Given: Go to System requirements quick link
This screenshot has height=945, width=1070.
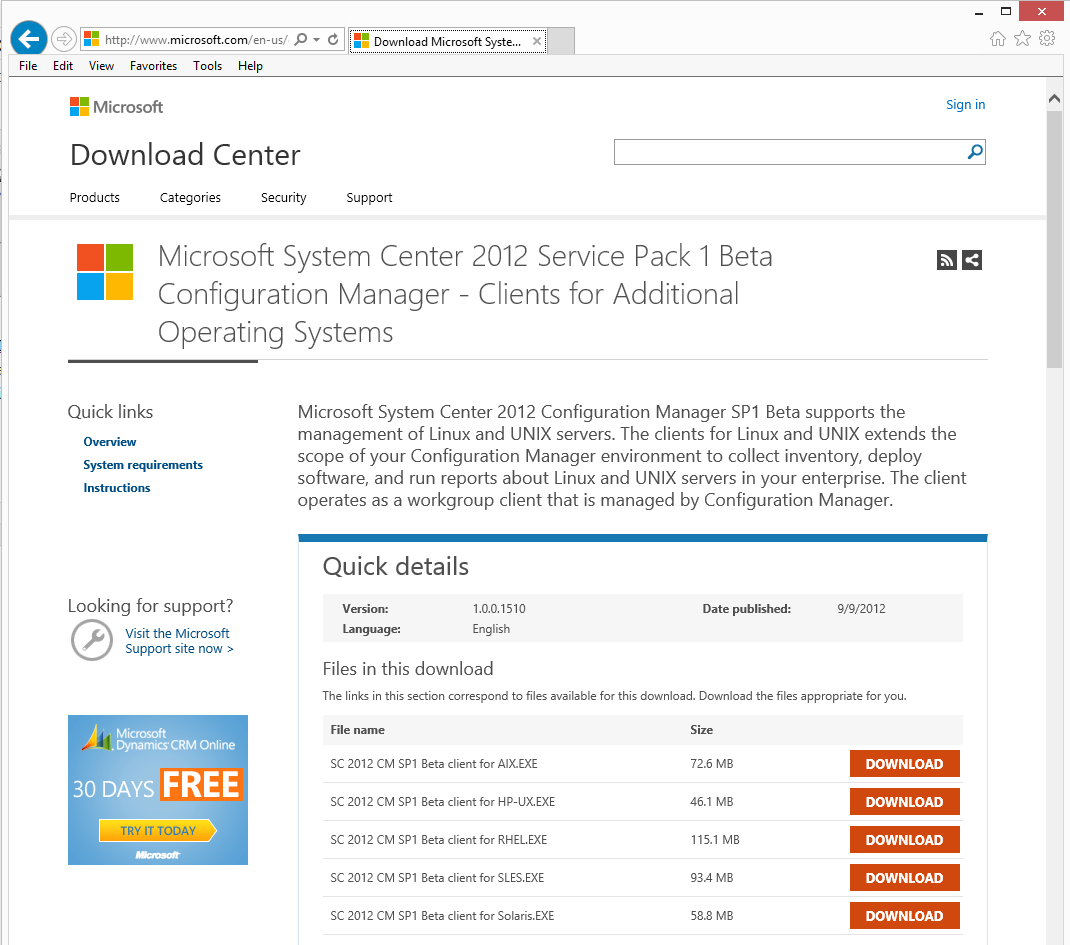Looking at the screenshot, I should pos(143,465).
